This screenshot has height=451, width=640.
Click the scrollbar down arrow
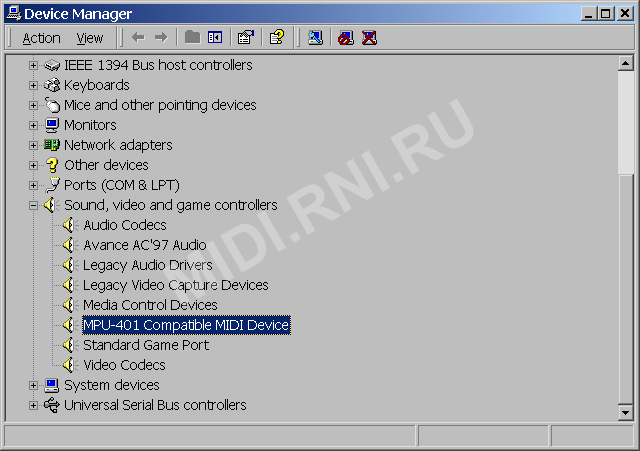(625, 412)
